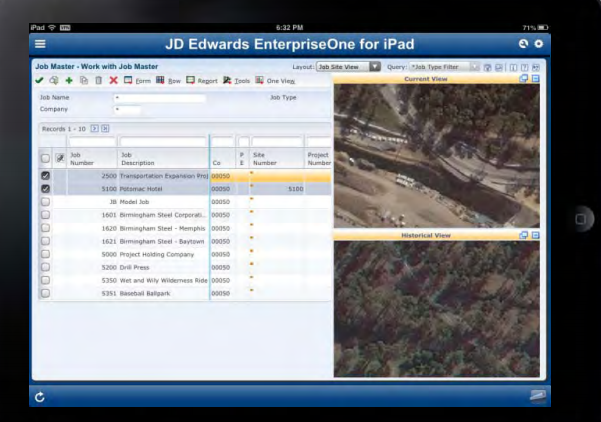The height and width of the screenshot is (422, 601).
Task: Click the rightmost icon in the form header
Action: (x=536, y=67)
